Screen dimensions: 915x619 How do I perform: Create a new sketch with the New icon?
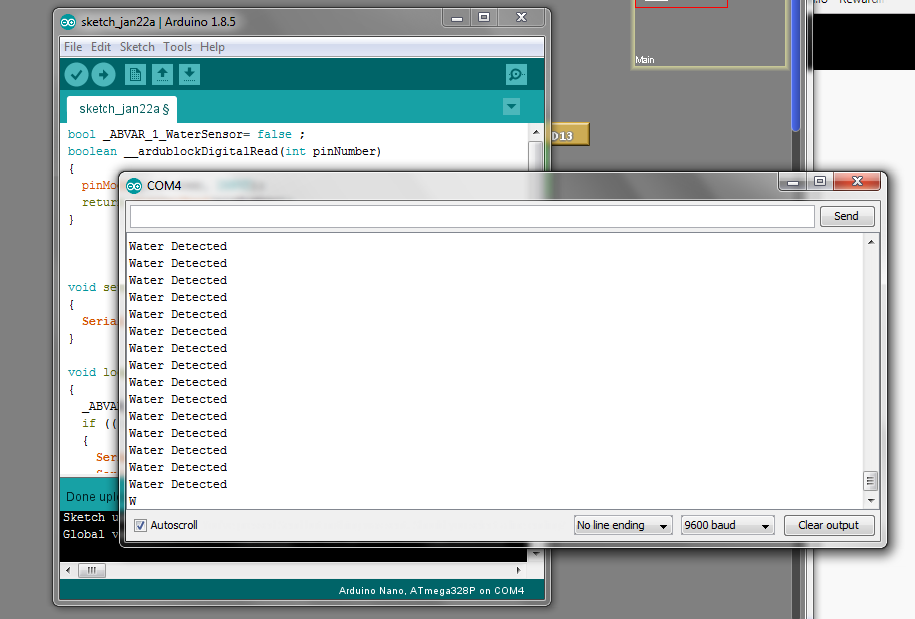(135, 75)
